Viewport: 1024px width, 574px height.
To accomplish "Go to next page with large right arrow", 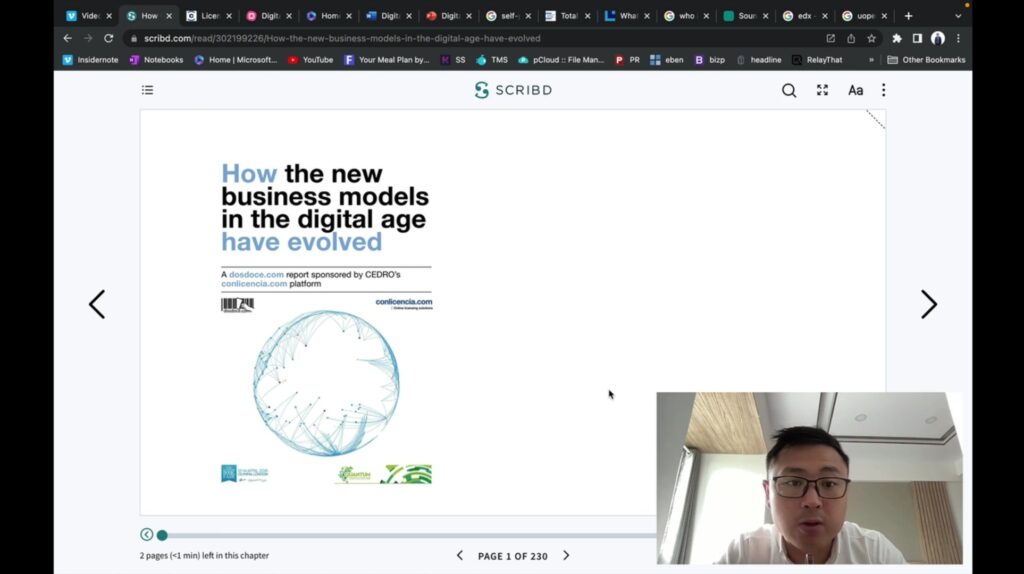I will 929,304.
